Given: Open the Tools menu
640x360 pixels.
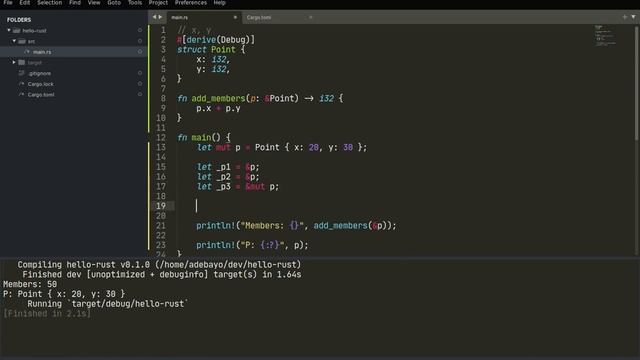Looking at the screenshot, I should click(x=135, y=2).
